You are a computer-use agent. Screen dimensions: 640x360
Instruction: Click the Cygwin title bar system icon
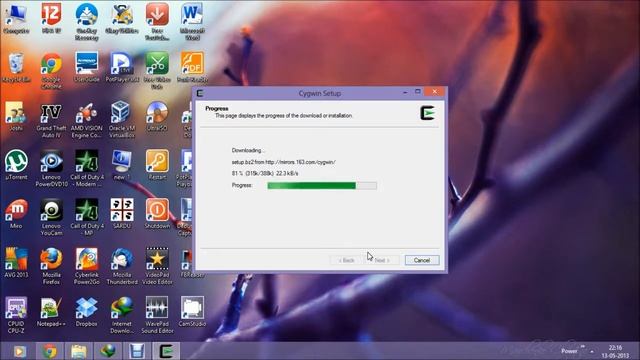(200, 93)
